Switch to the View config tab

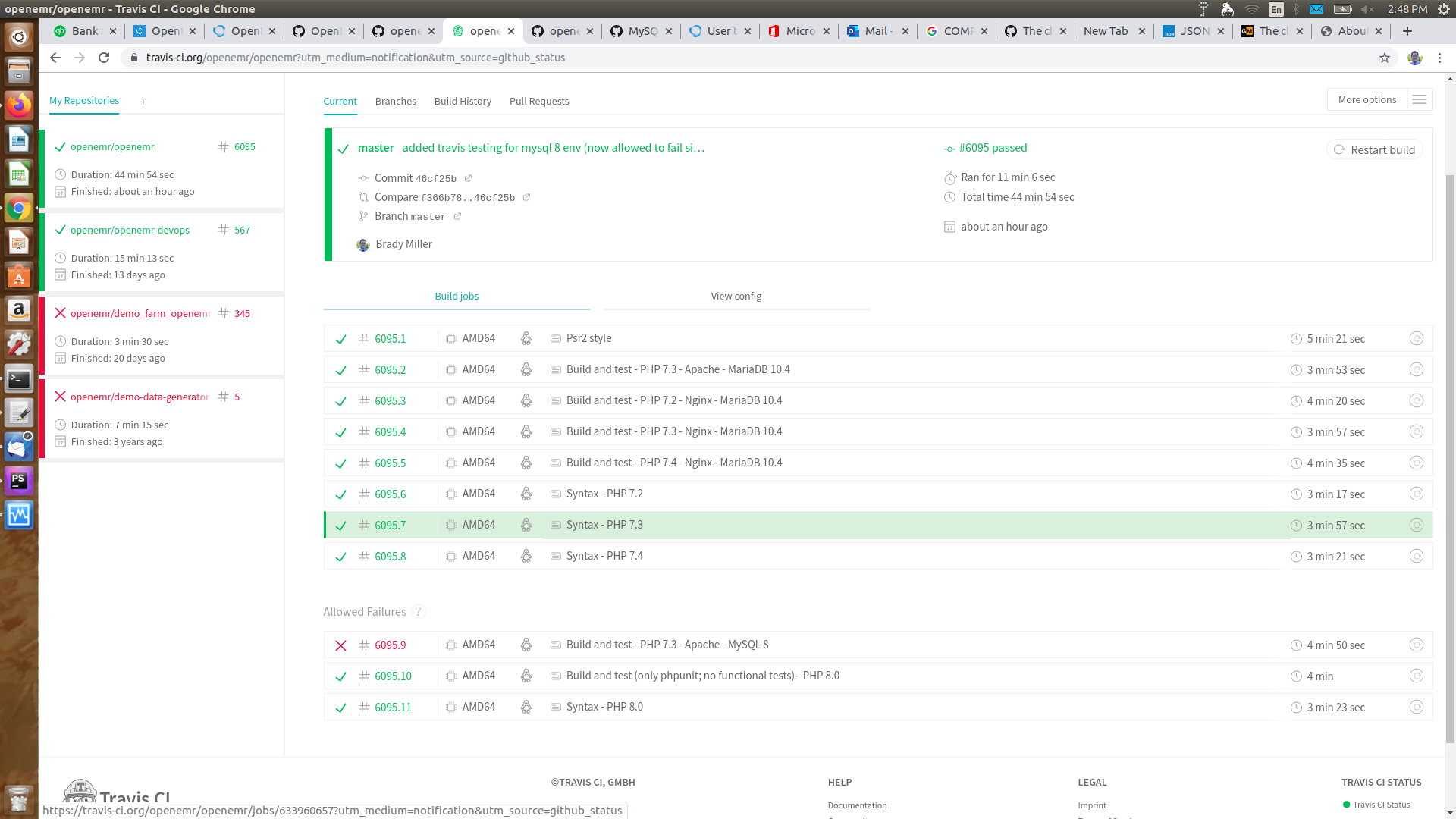[x=736, y=296]
